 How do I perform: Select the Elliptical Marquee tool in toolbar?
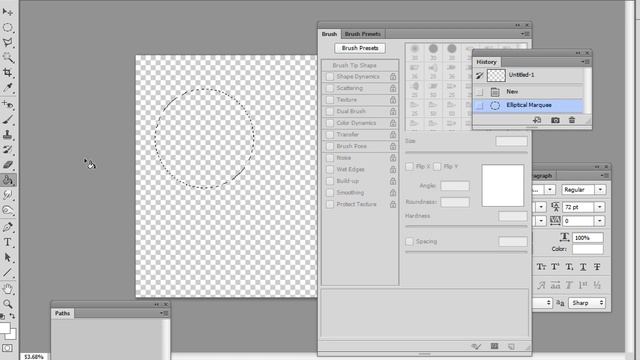7,27
